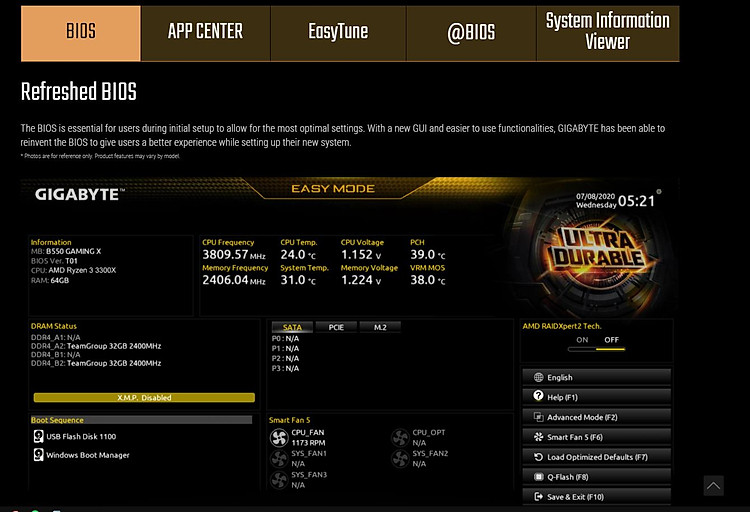Click Save & Exit (F10)
This screenshot has width=750, height=512.
[596, 497]
